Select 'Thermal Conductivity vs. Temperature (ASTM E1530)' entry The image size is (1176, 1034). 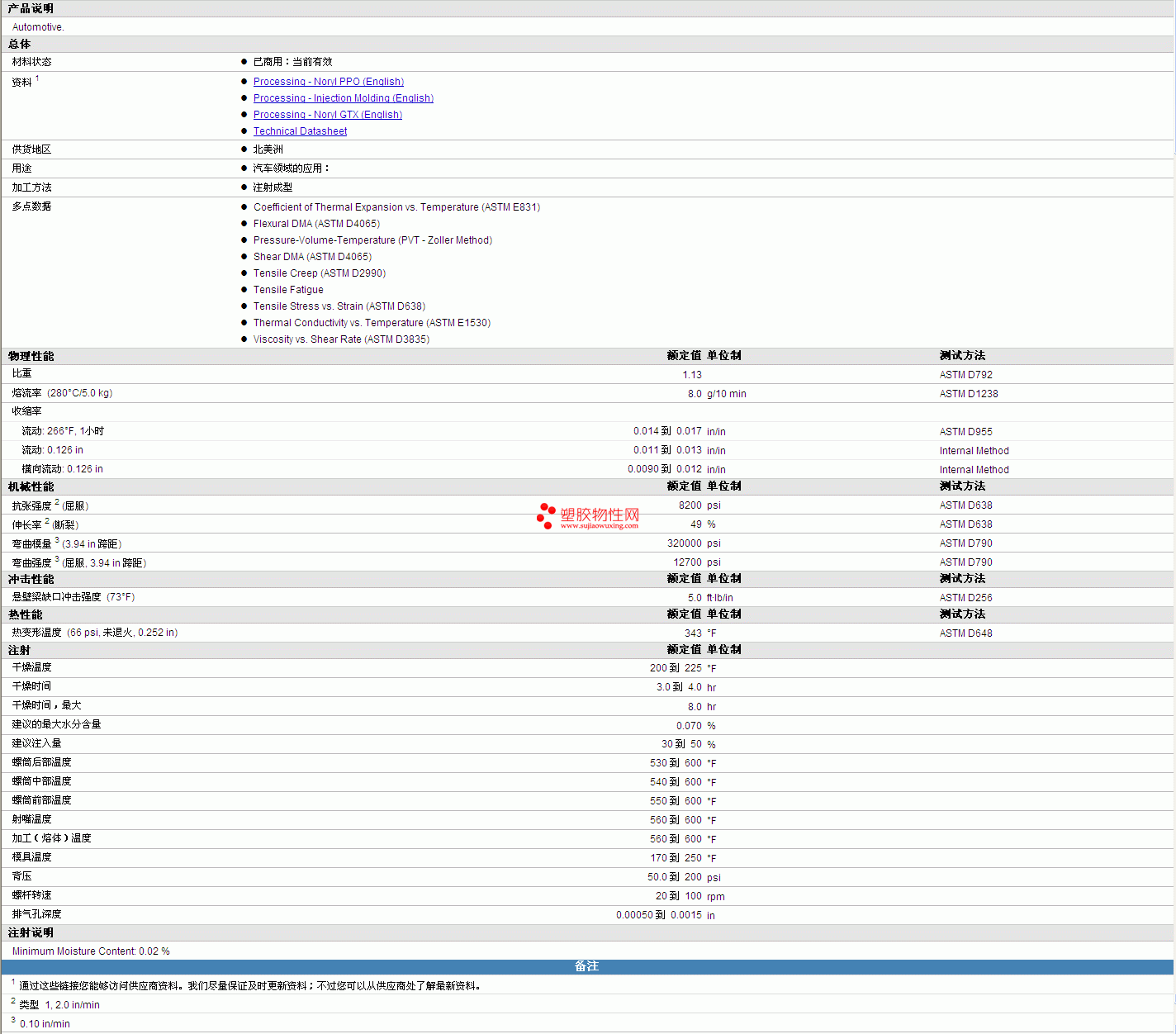tap(372, 323)
